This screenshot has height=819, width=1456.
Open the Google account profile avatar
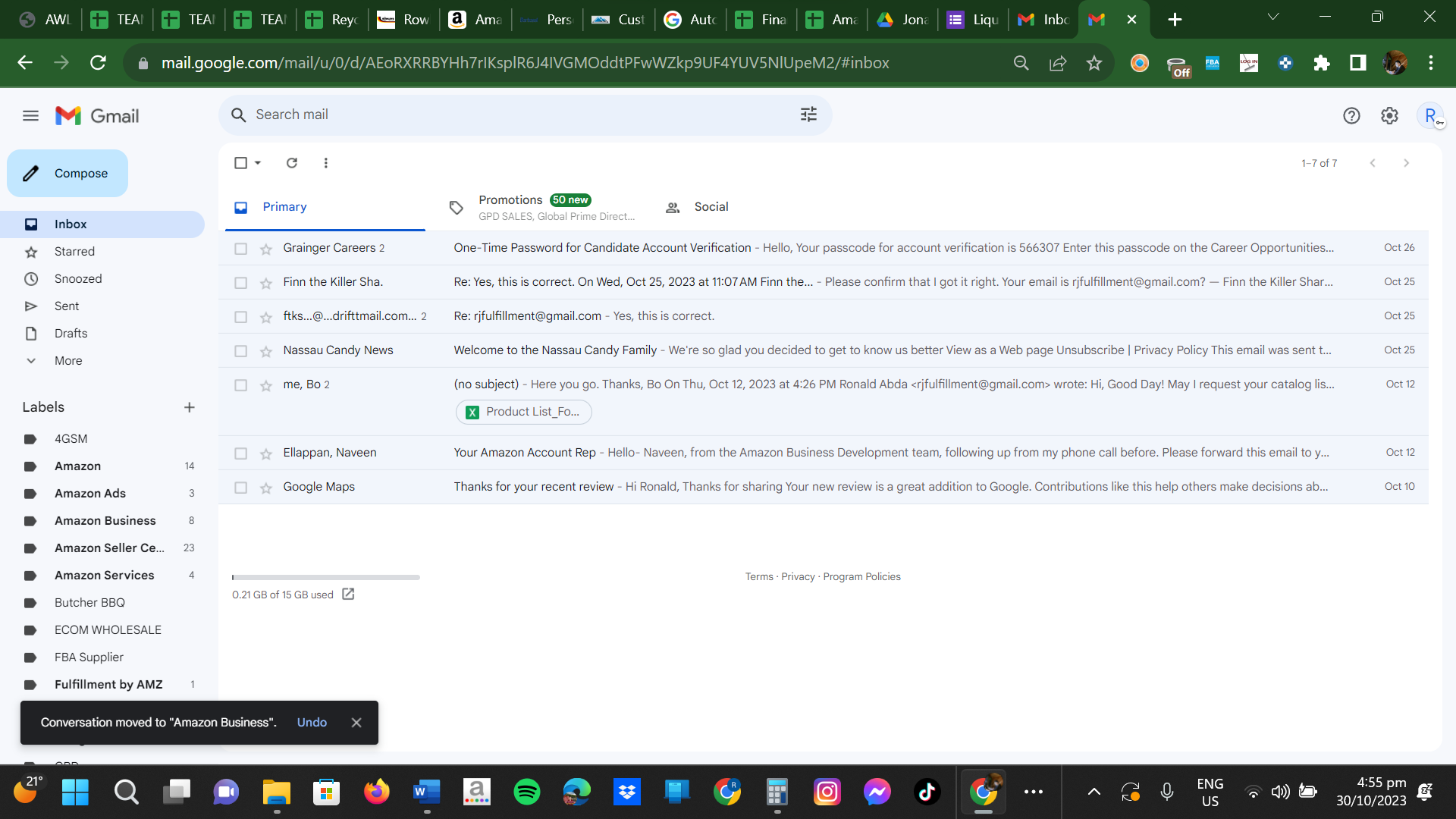[x=1430, y=116]
